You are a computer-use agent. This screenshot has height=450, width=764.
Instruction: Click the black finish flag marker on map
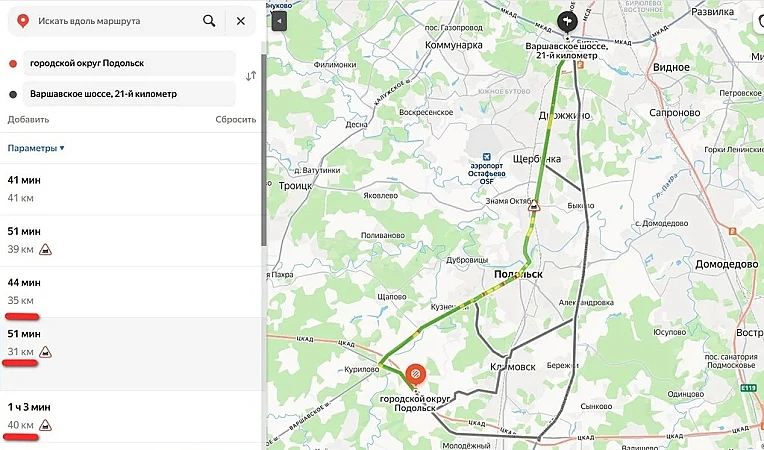point(566,21)
